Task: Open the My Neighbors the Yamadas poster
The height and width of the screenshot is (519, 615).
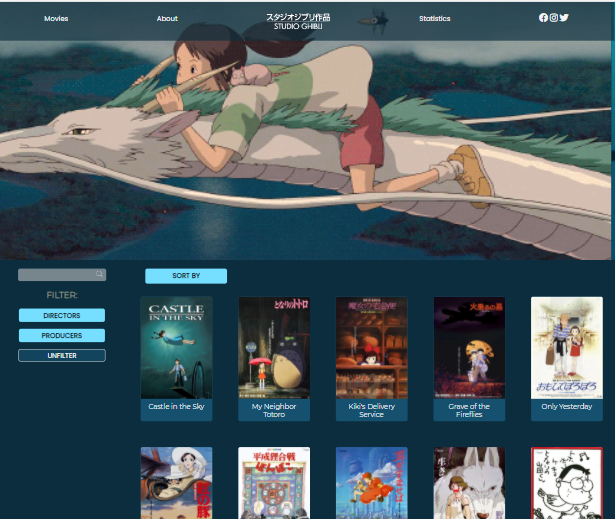Action: [567, 483]
